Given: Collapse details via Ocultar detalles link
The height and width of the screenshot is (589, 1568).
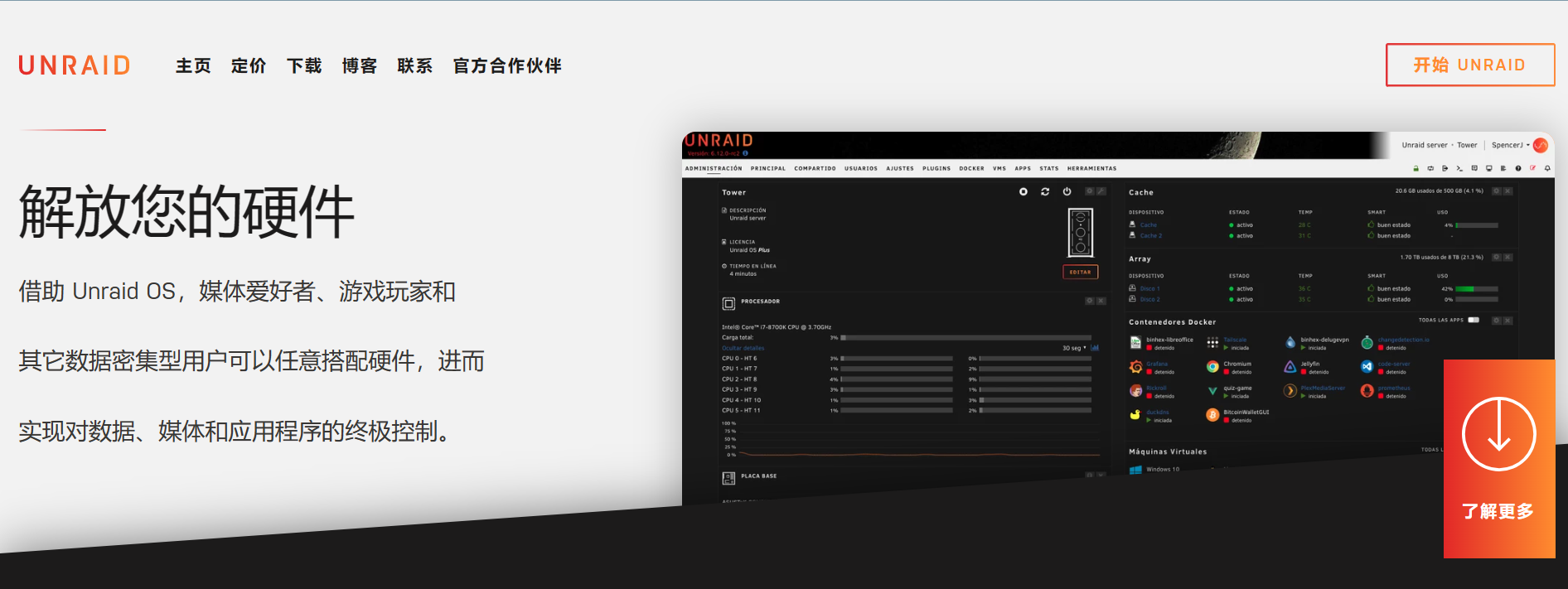Looking at the screenshot, I should pyautogui.click(x=743, y=348).
